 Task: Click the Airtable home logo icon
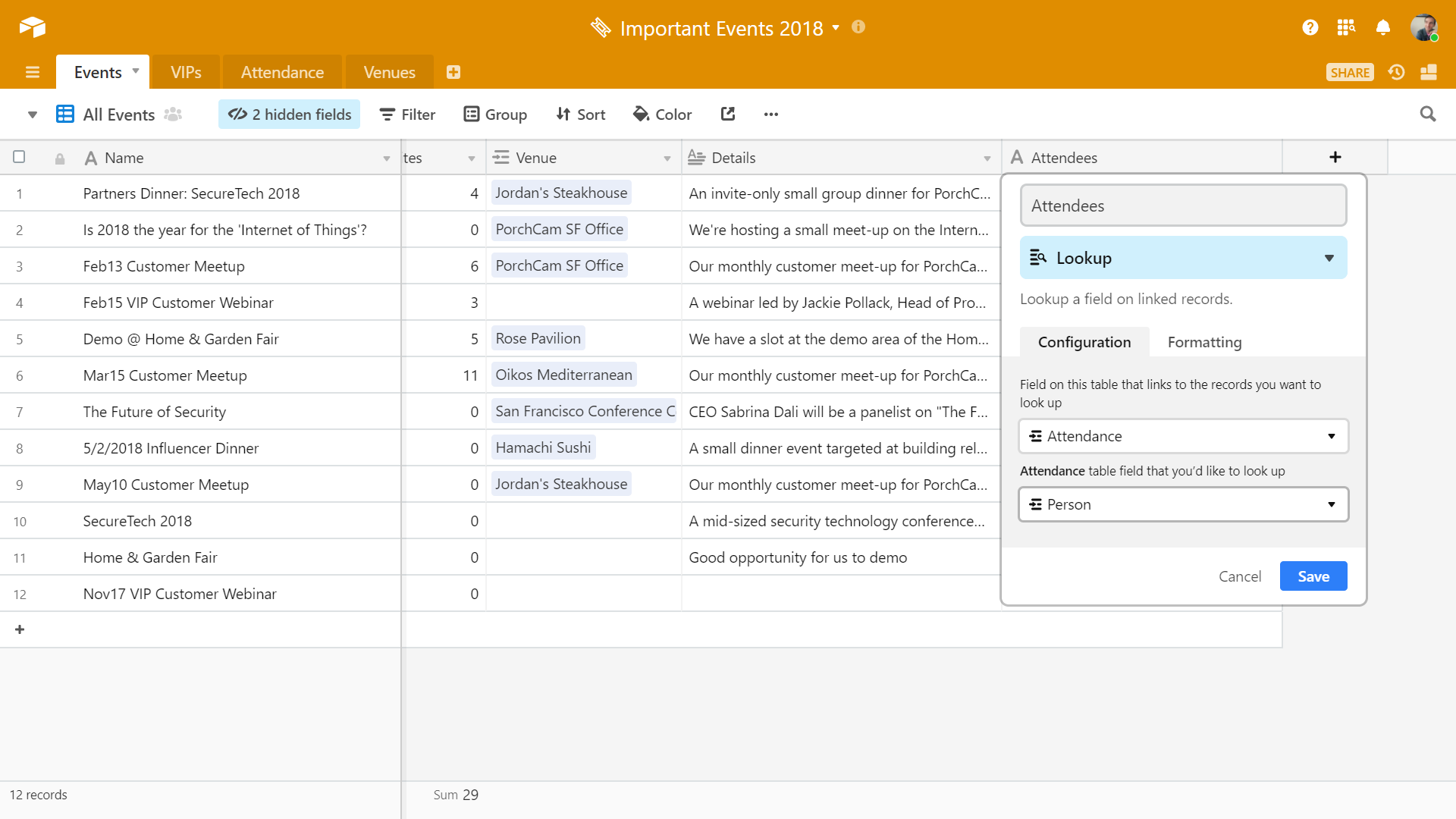pos(33,27)
